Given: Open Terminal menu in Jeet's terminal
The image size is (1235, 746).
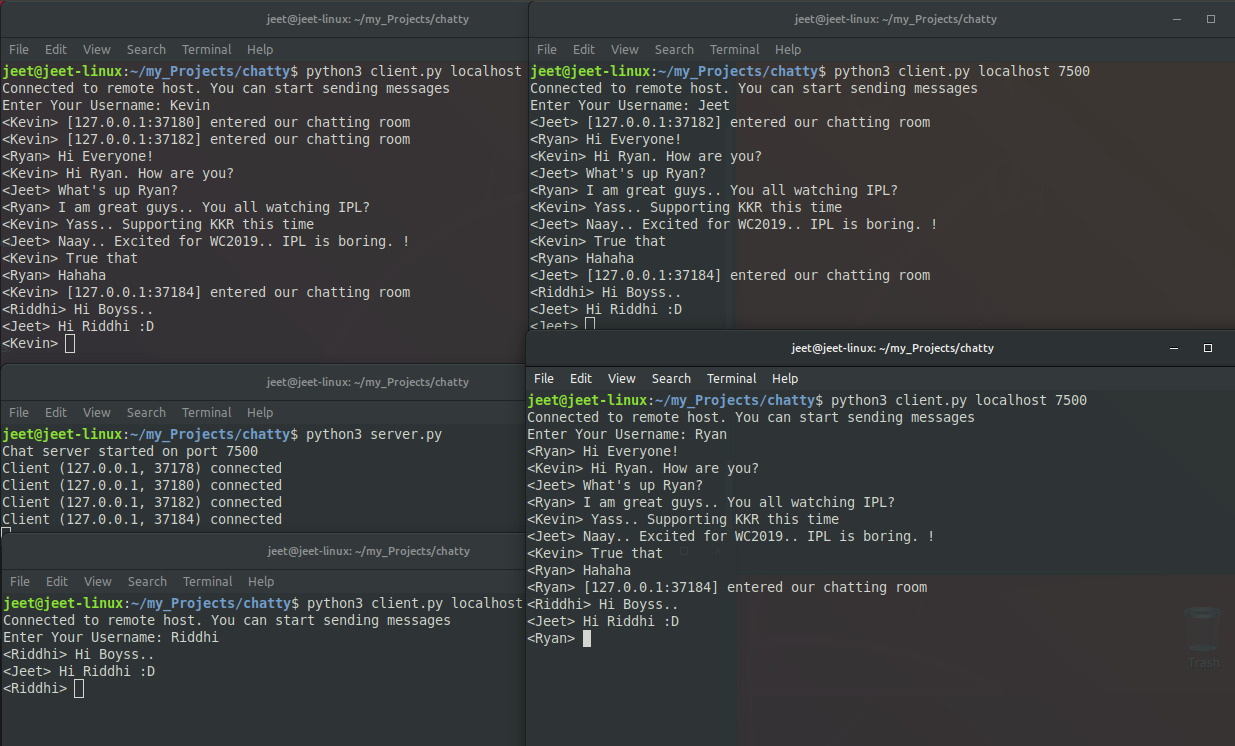Looking at the screenshot, I should (x=735, y=49).
